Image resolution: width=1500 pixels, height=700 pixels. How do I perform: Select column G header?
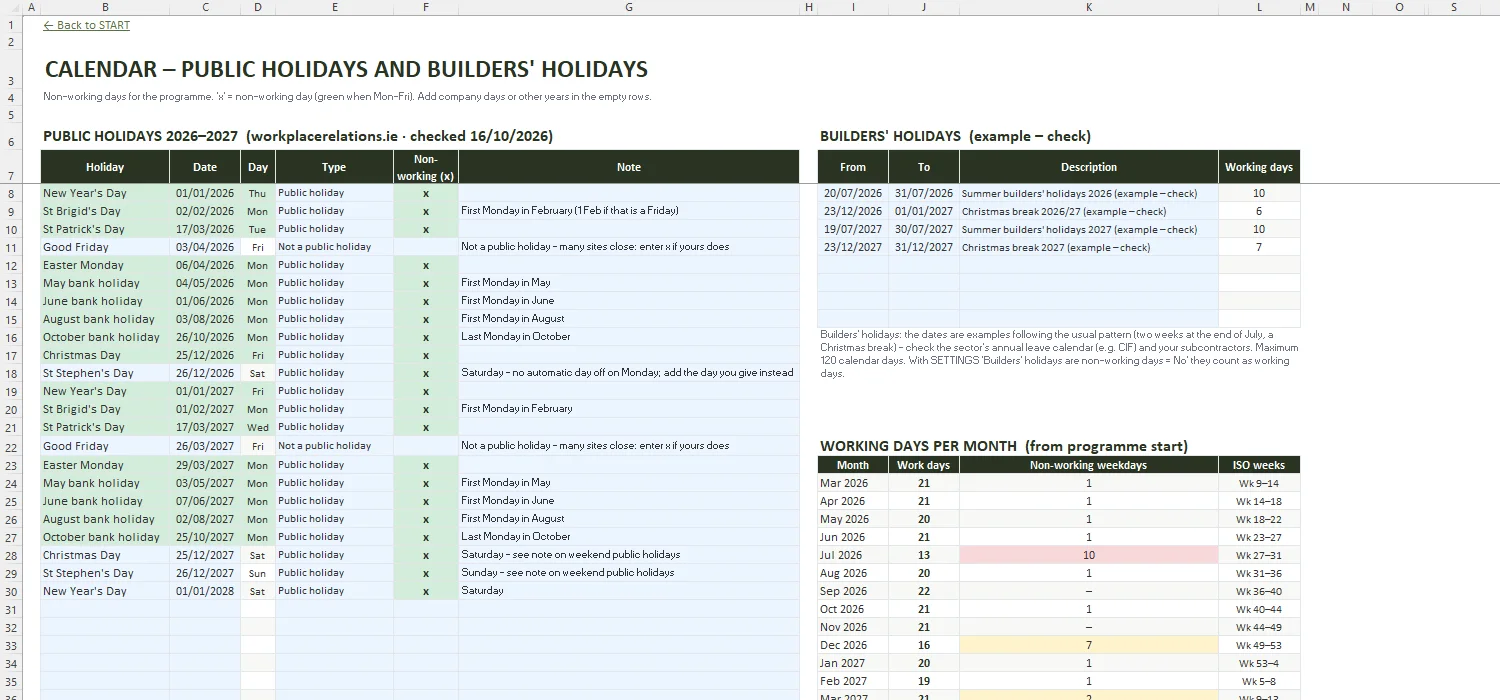(629, 7)
